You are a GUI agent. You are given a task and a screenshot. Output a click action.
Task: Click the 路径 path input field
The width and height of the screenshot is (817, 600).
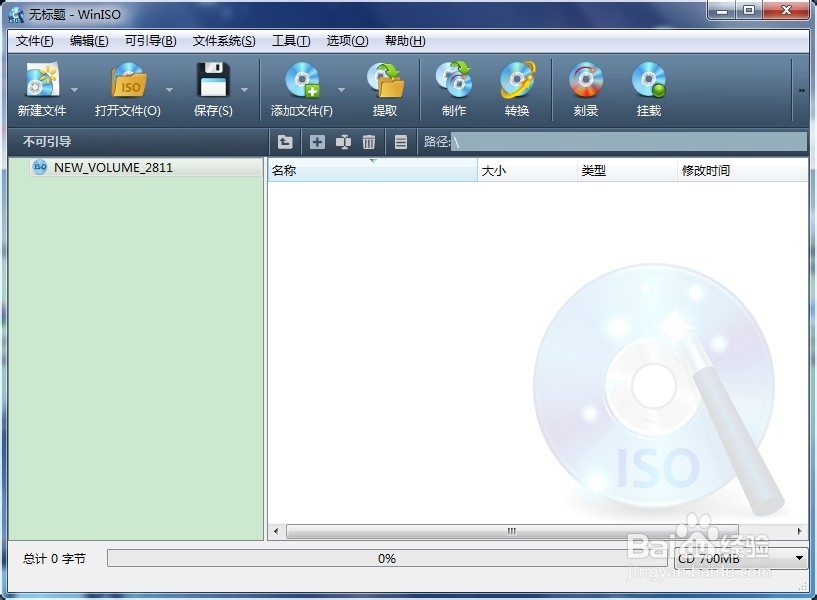[x=629, y=142]
